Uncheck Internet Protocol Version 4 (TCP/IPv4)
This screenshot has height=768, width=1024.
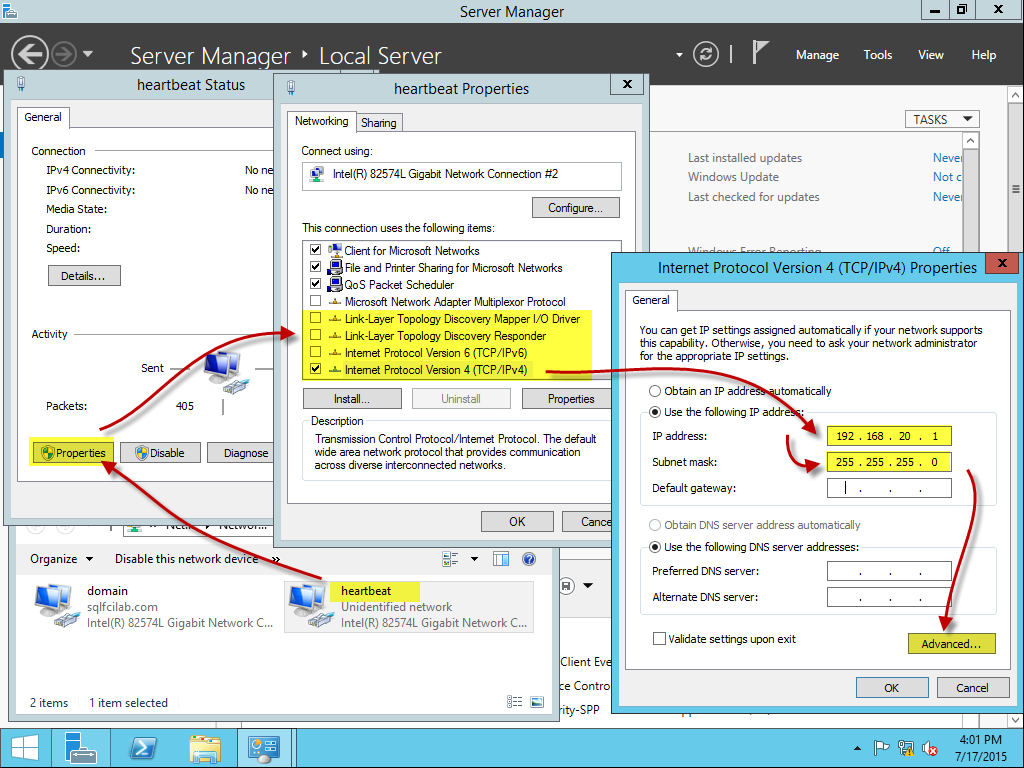tap(315, 369)
